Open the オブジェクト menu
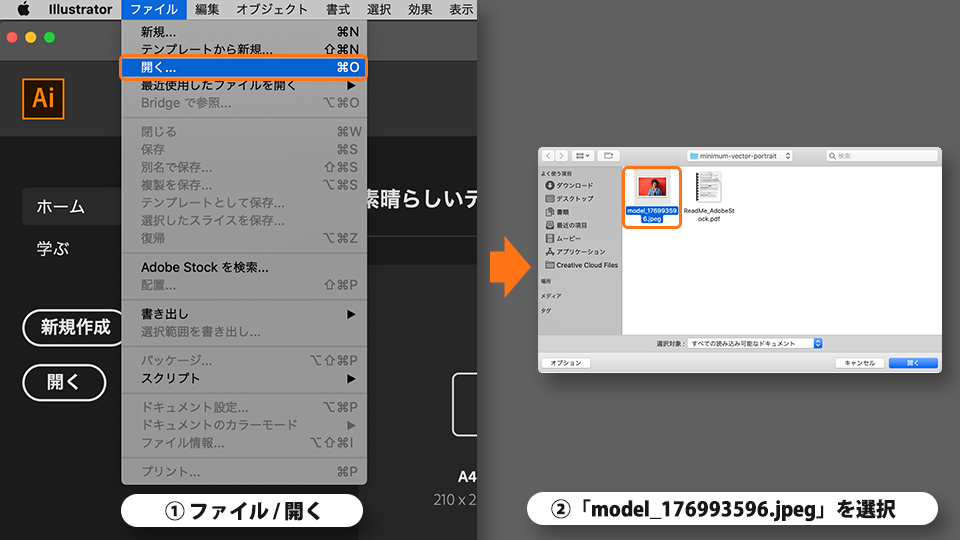Viewport: 960px width, 540px height. pos(272,9)
